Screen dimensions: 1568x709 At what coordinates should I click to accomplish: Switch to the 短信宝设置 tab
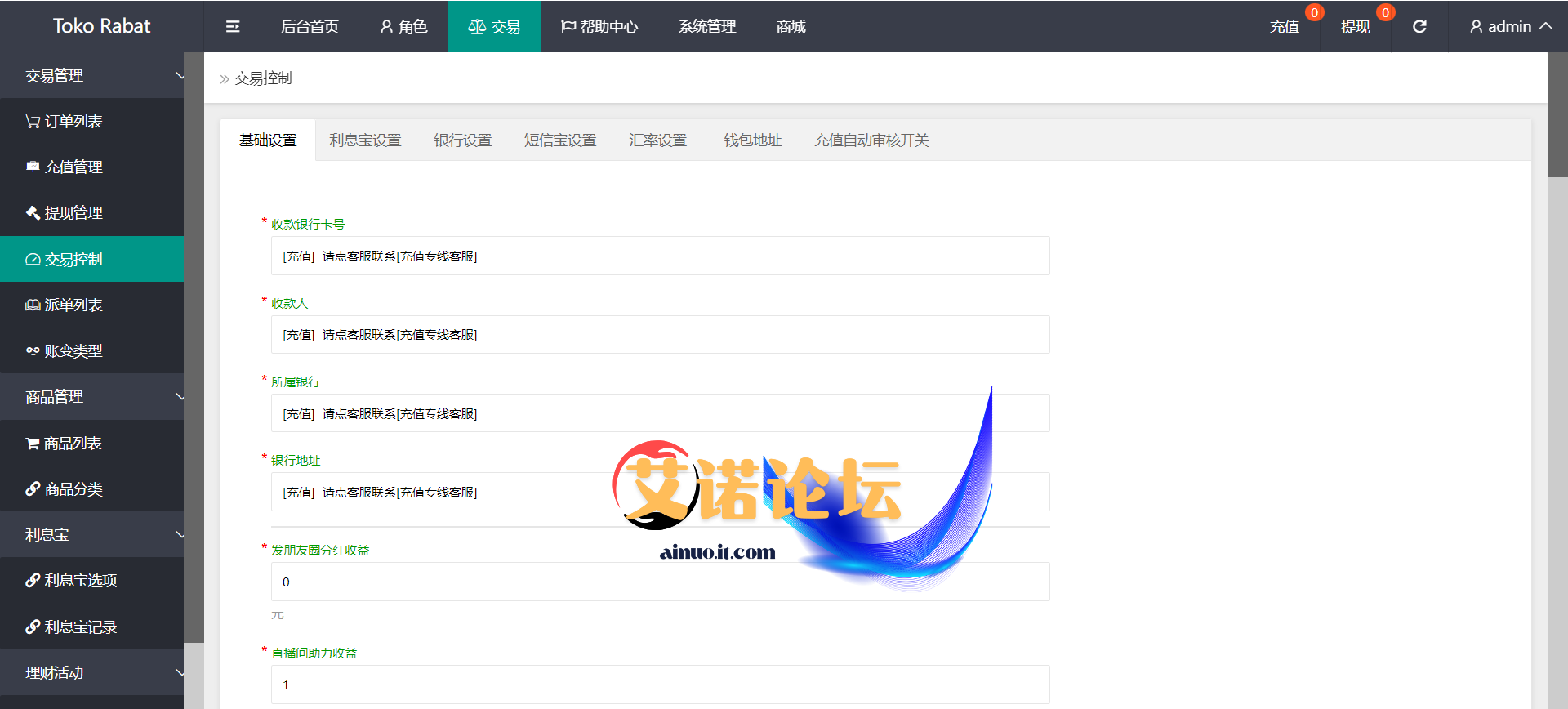560,140
